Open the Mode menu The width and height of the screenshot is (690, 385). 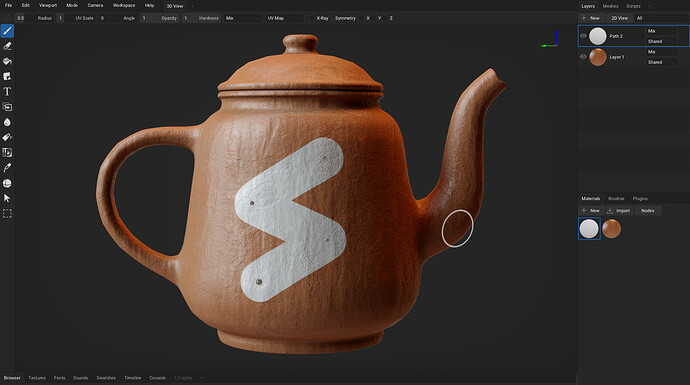pos(72,5)
